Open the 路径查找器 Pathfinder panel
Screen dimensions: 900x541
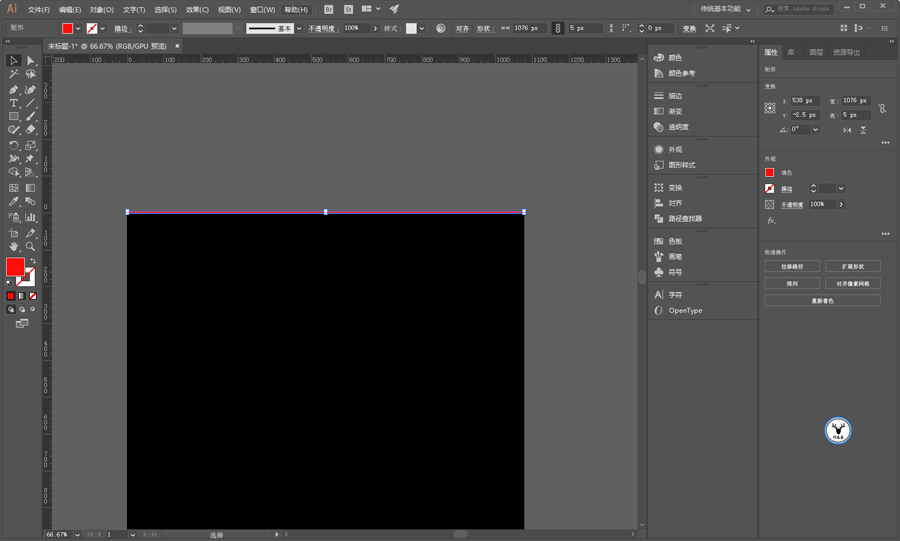(685, 218)
